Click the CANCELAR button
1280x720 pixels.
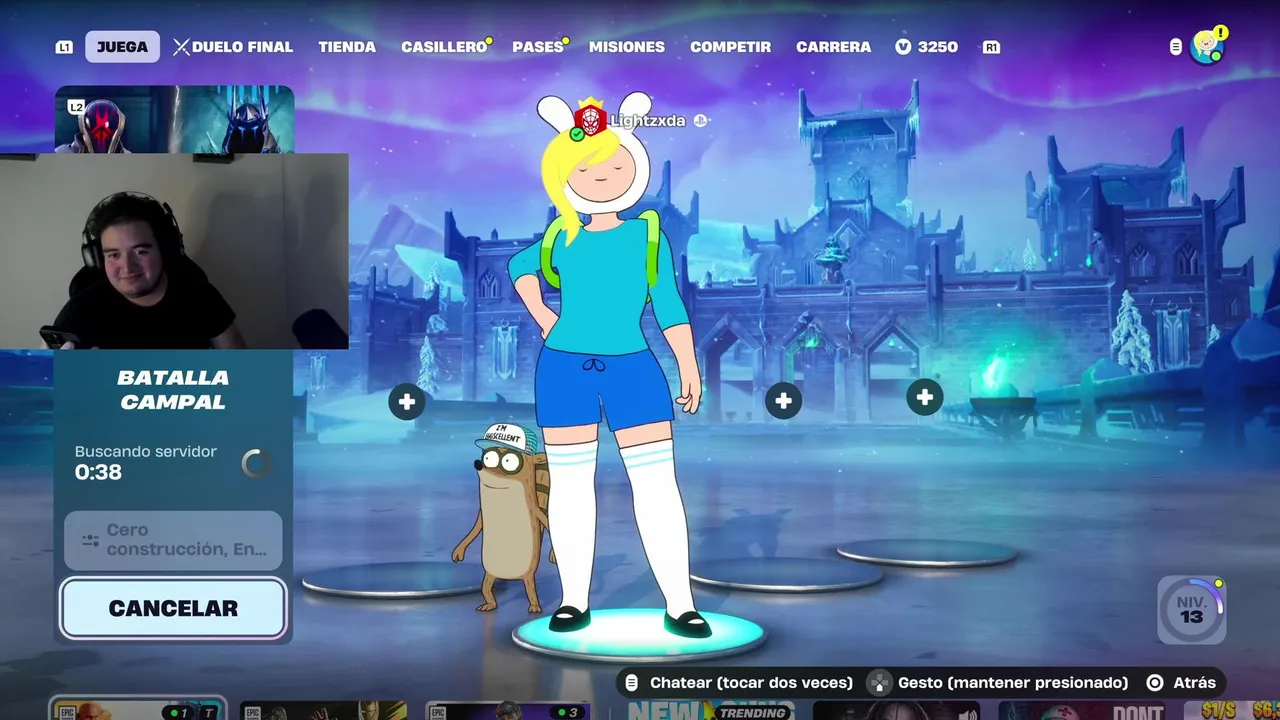173,608
